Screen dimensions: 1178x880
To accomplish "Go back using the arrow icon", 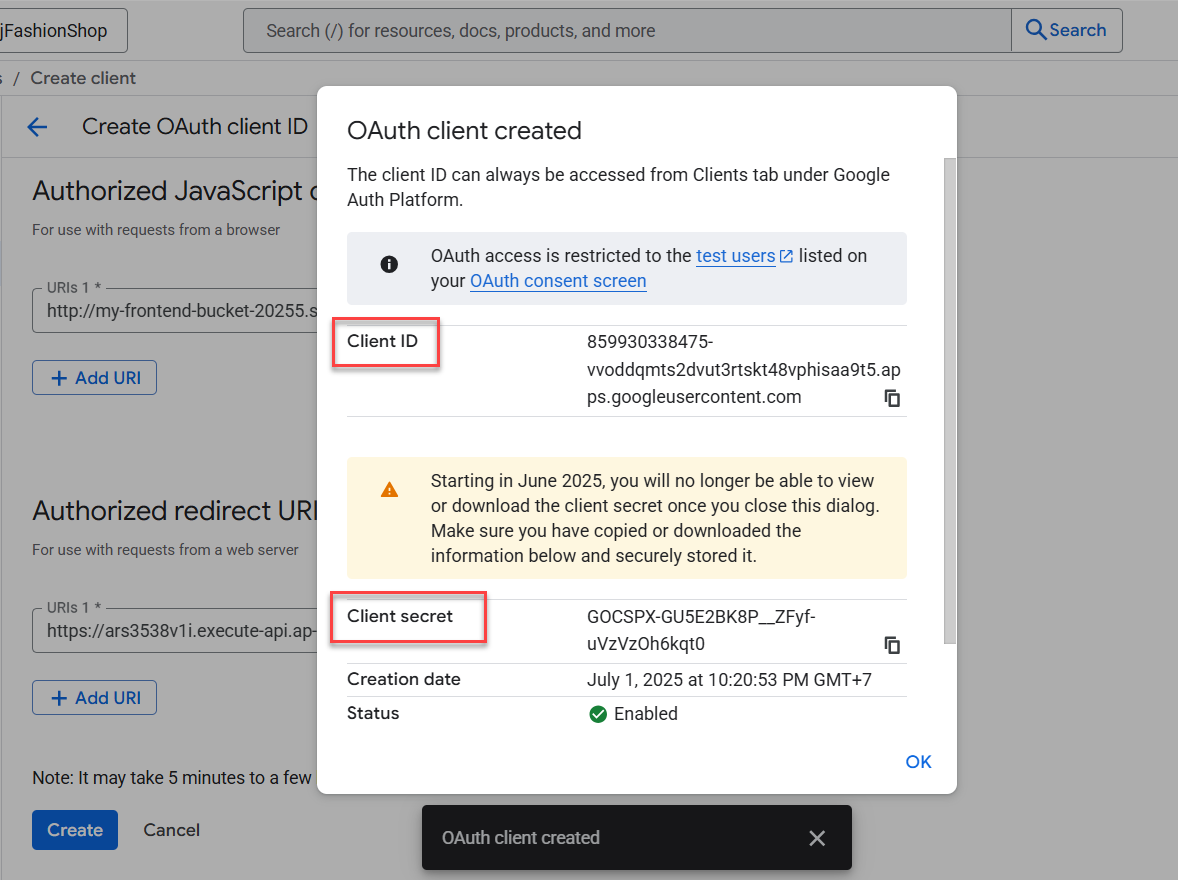I will click(x=37, y=127).
